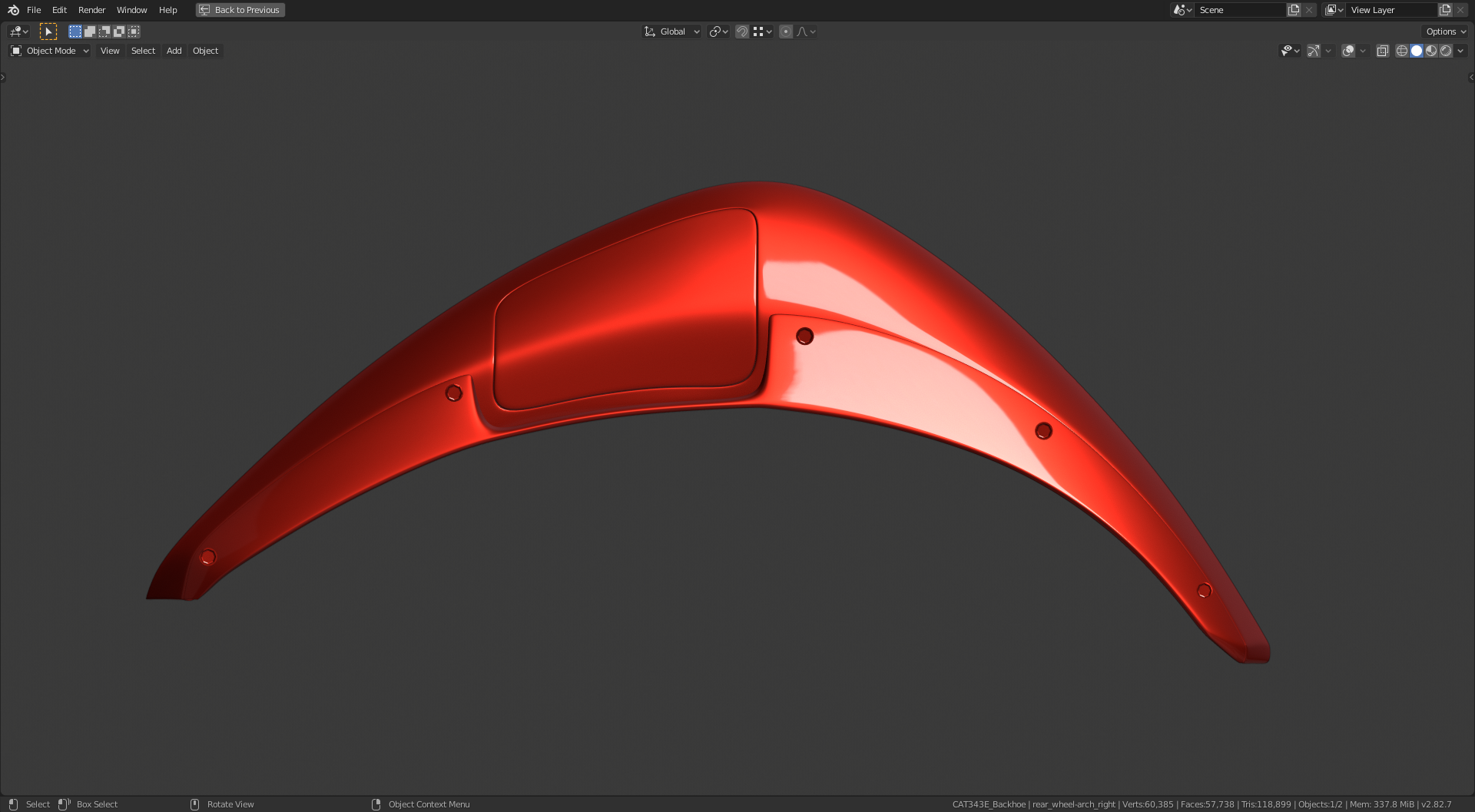Screen dimensions: 1475x812
Task: Open the Render menu
Action: tap(91, 10)
